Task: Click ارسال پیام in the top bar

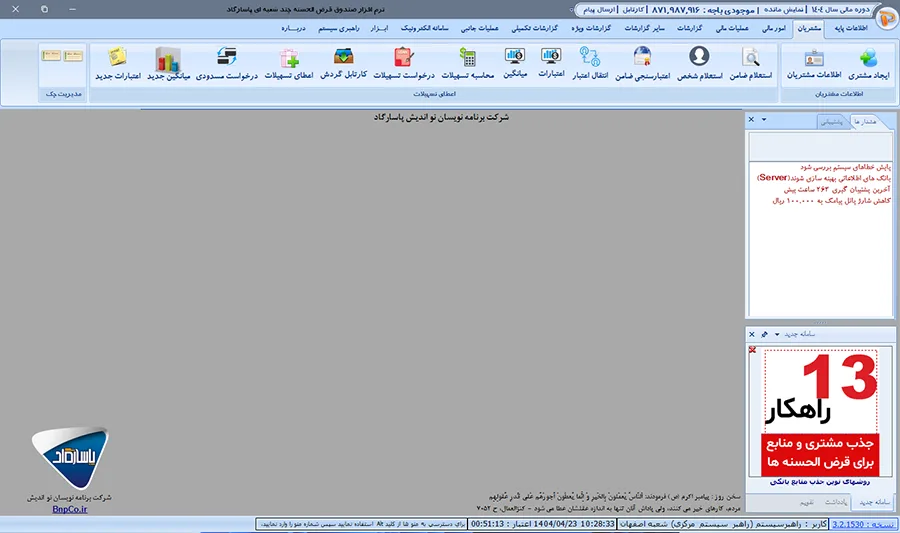Action: pyautogui.click(x=599, y=10)
